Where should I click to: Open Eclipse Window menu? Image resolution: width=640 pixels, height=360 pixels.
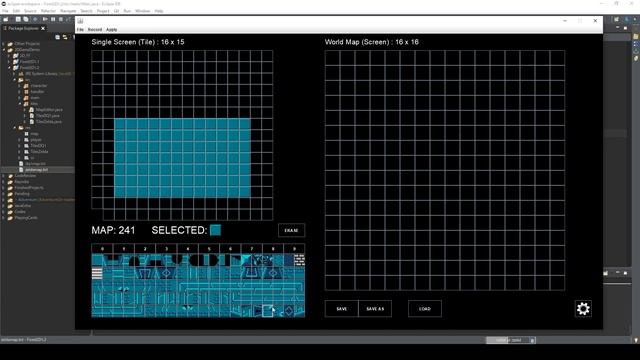click(x=142, y=11)
